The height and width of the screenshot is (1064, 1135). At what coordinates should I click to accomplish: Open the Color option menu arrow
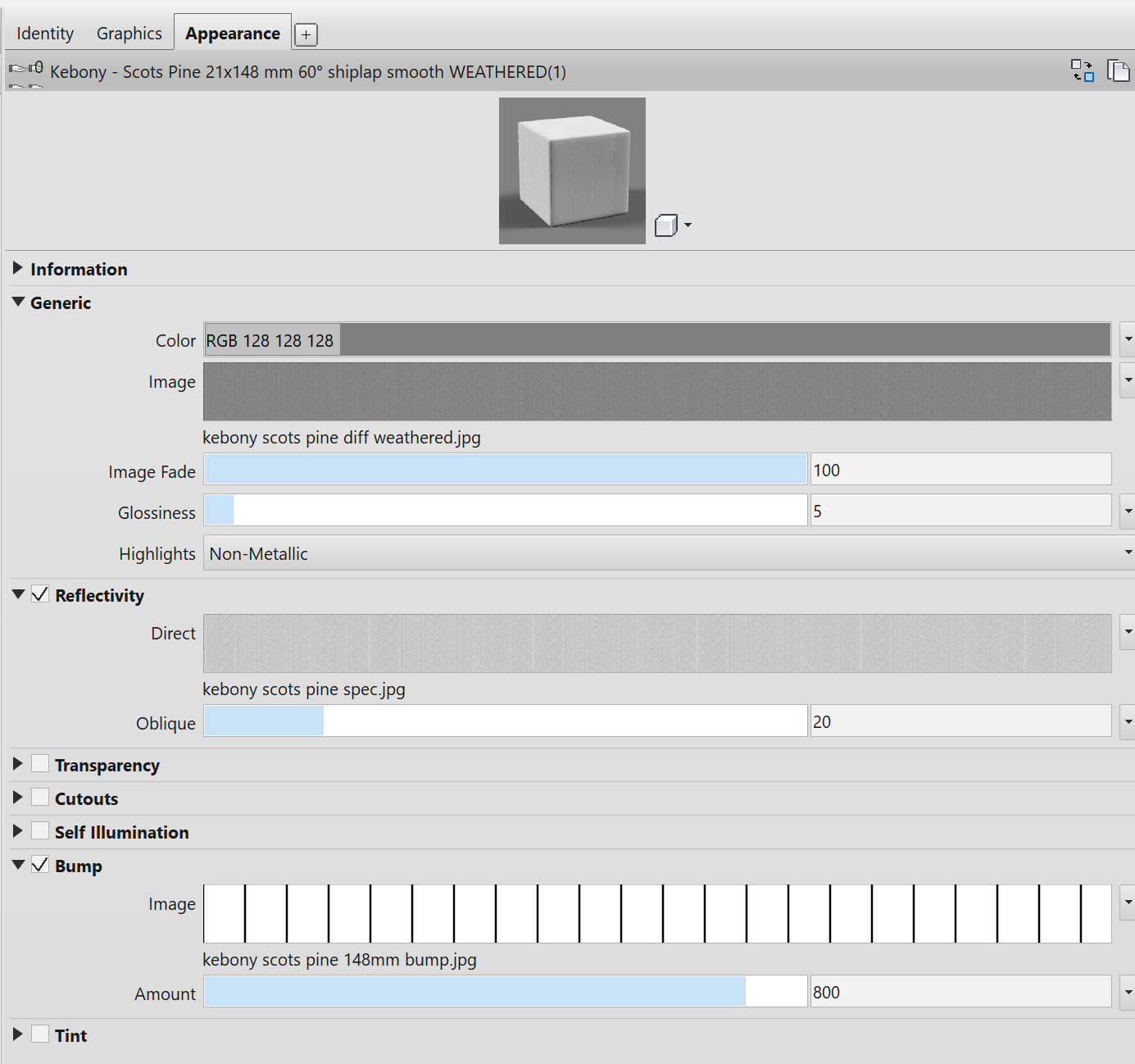tap(1128, 339)
